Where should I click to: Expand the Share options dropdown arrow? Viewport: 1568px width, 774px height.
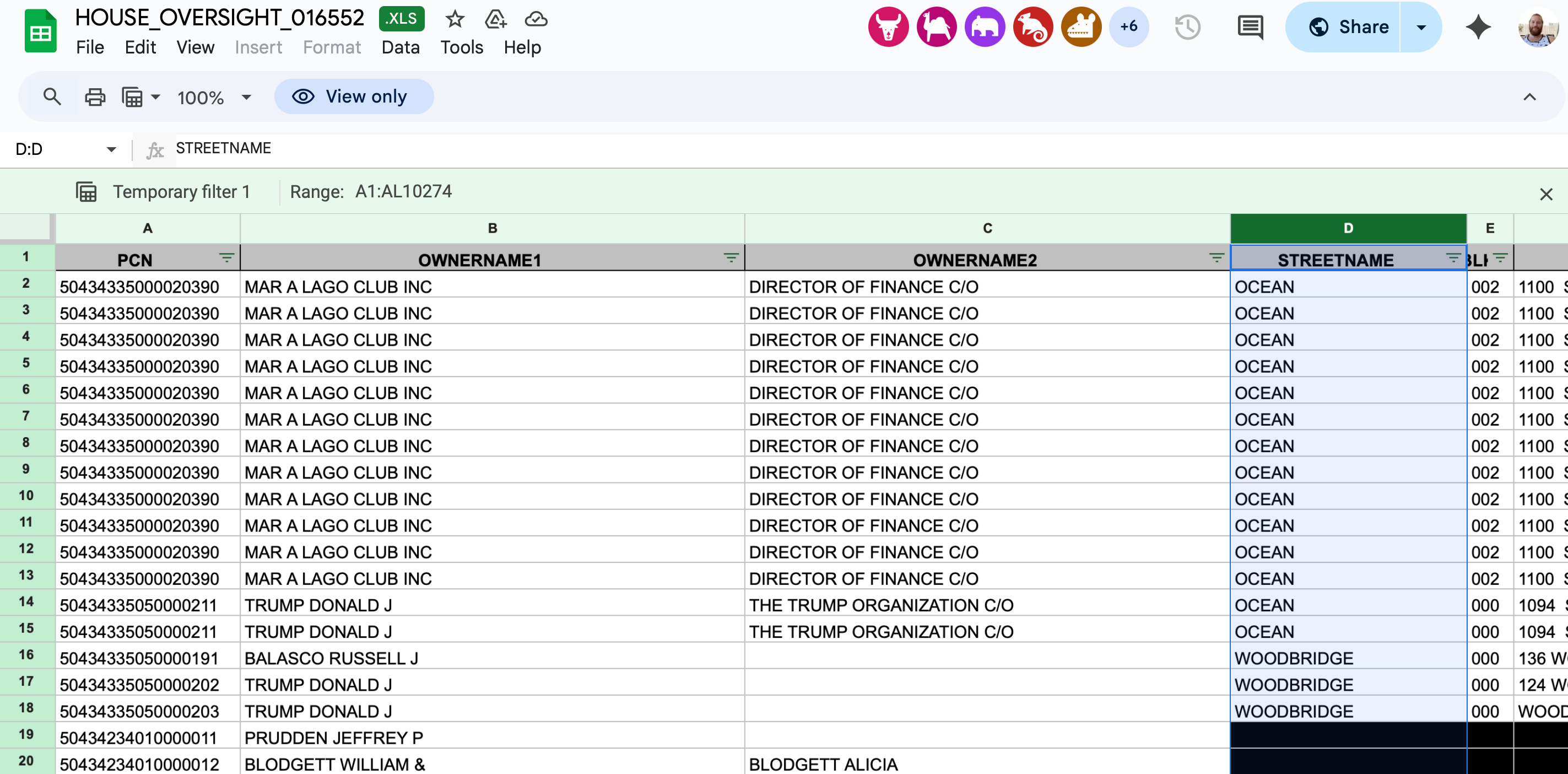pyautogui.click(x=1421, y=27)
